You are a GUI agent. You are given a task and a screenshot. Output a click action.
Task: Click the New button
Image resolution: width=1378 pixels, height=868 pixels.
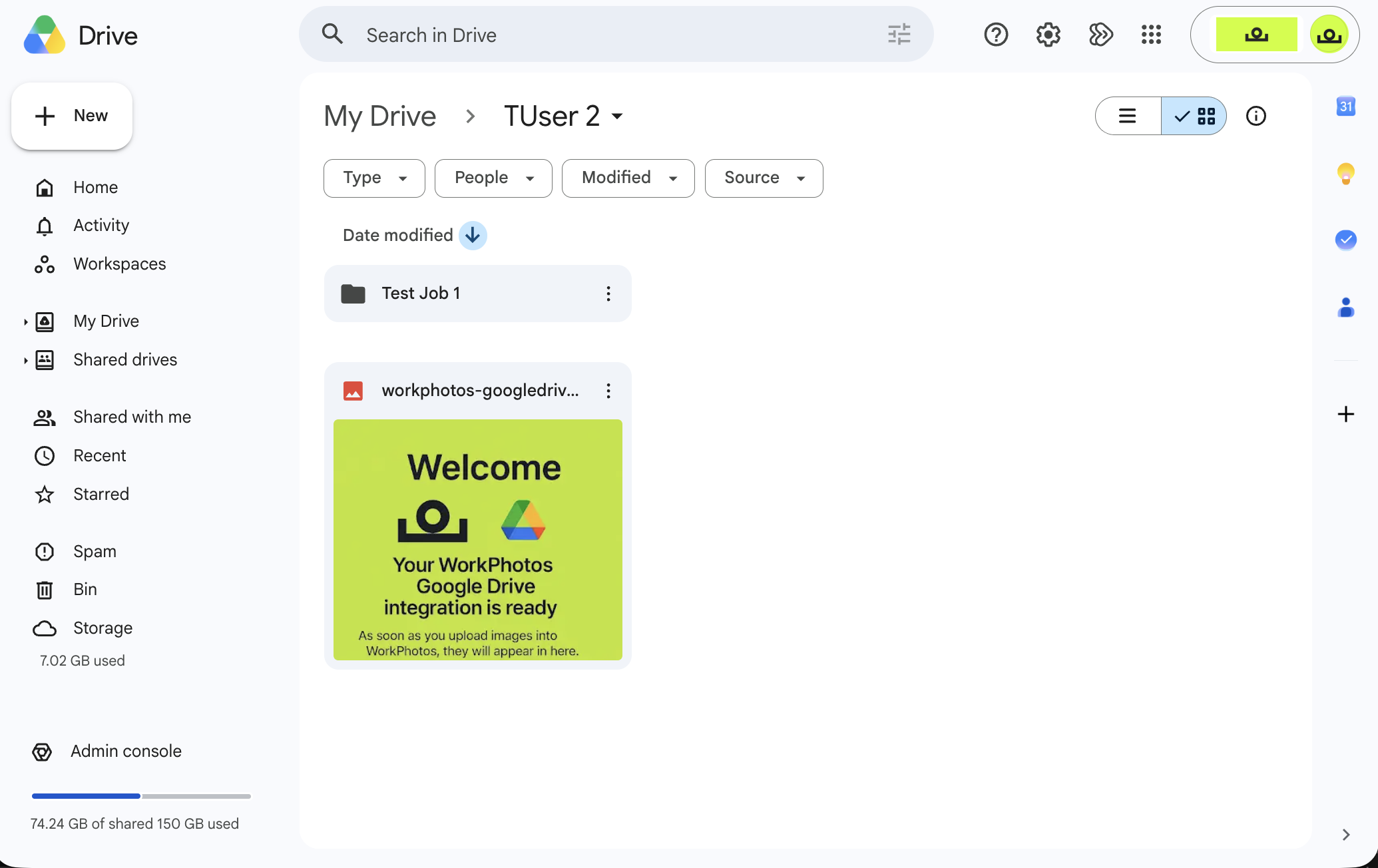[72, 116]
